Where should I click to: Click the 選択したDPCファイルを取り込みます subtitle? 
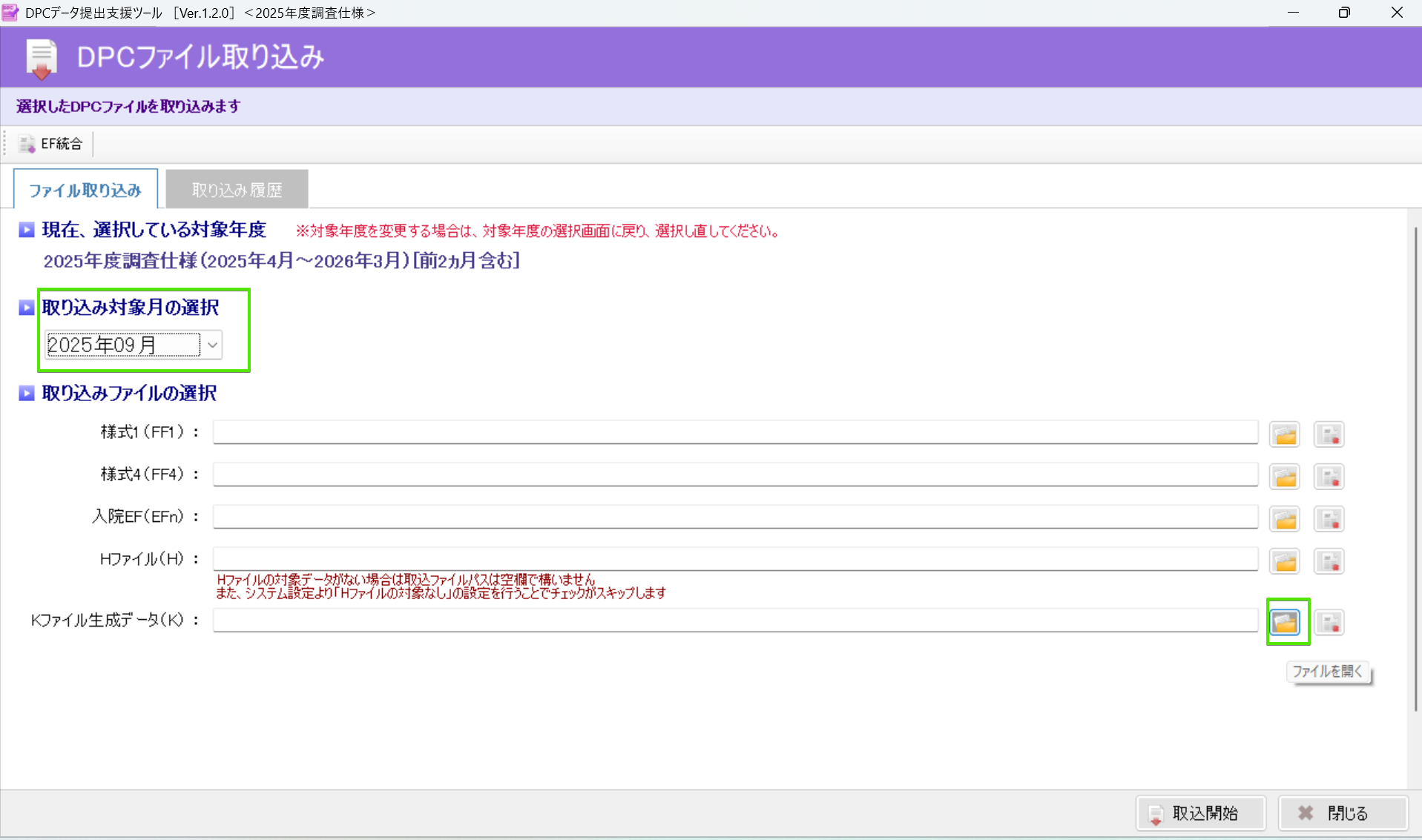(x=128, y=106)
